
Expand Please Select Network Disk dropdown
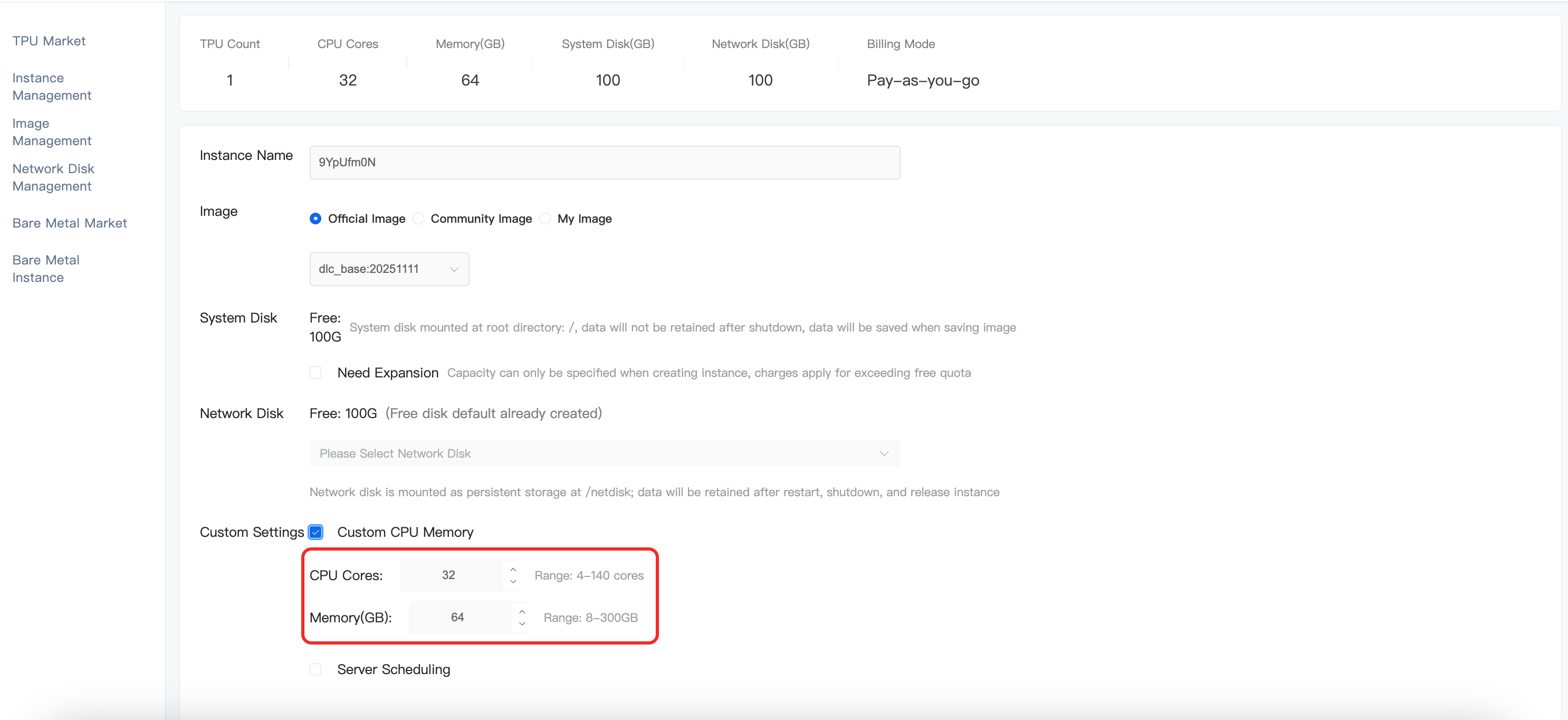(x=604, y=454)
